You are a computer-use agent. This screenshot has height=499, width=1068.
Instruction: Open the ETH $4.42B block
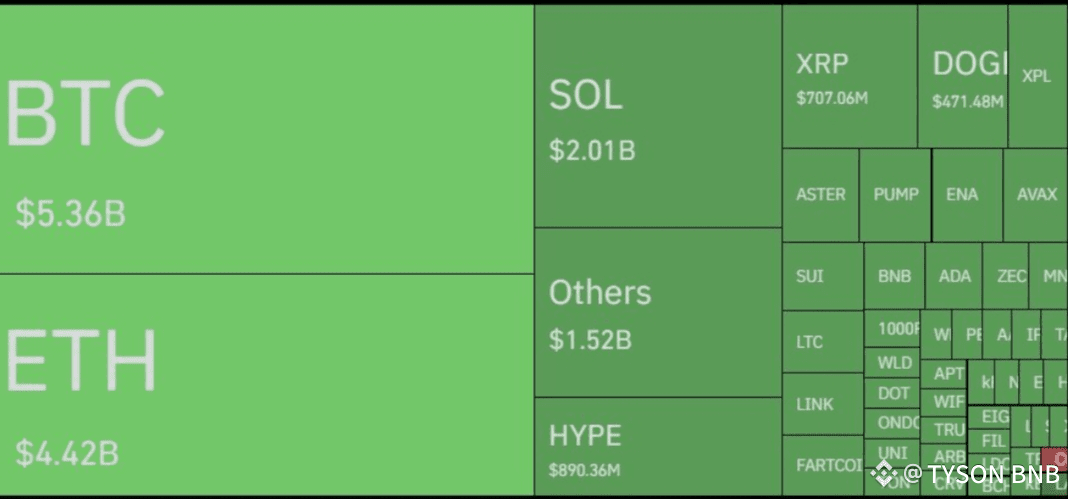point(266,385)
